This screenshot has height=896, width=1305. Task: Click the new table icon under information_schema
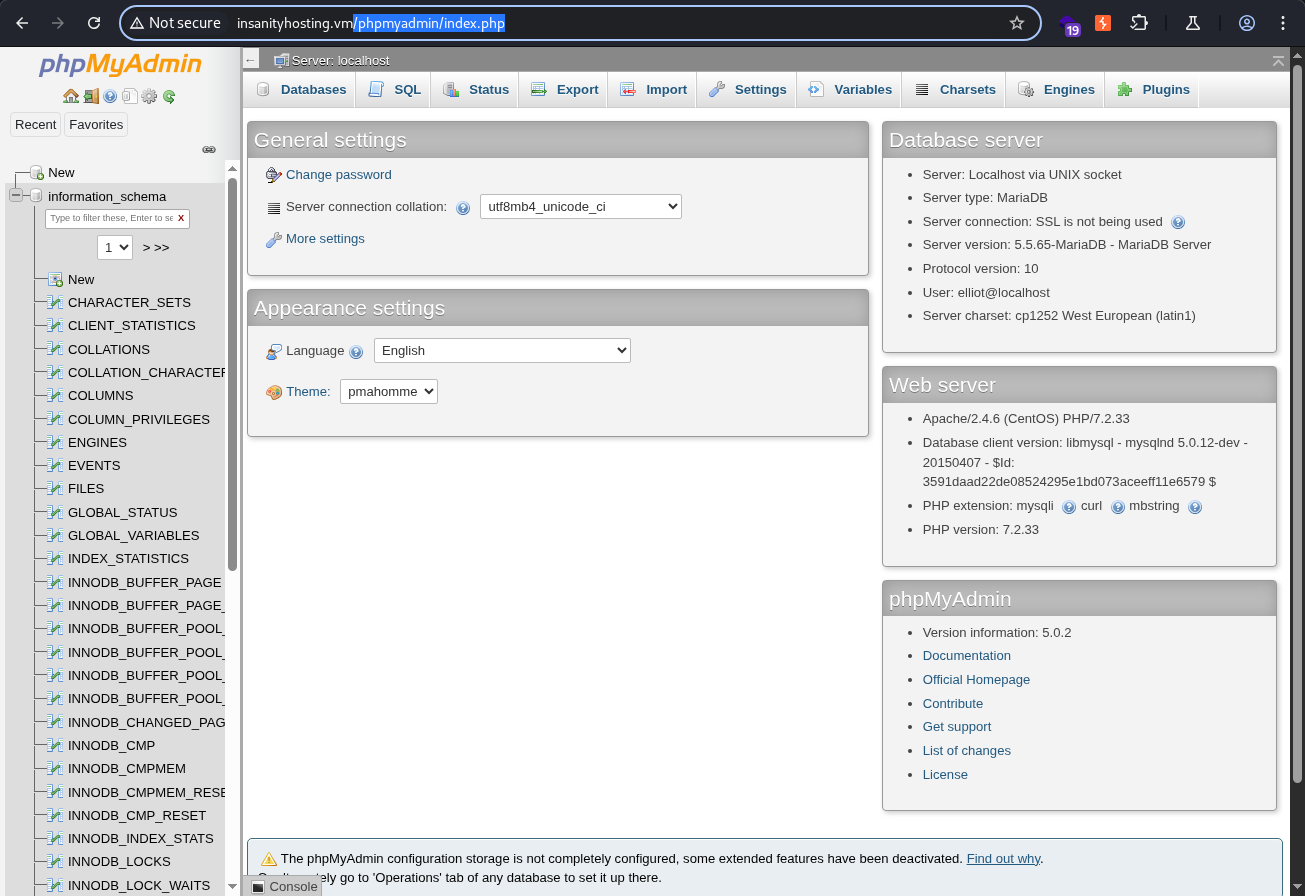pyautogui.click(x=56, y=279)
